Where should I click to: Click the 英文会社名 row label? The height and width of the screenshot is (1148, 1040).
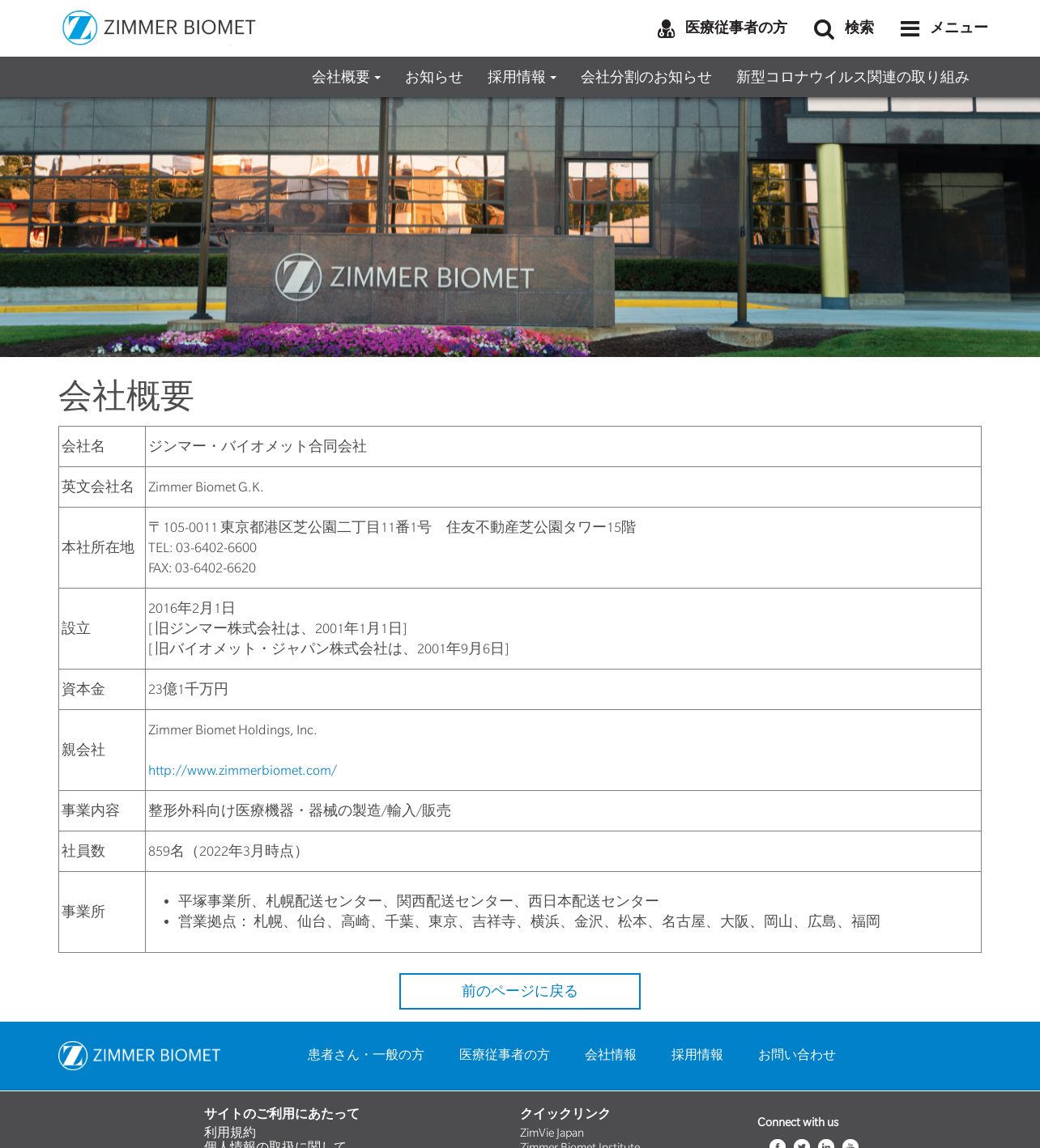98,487
